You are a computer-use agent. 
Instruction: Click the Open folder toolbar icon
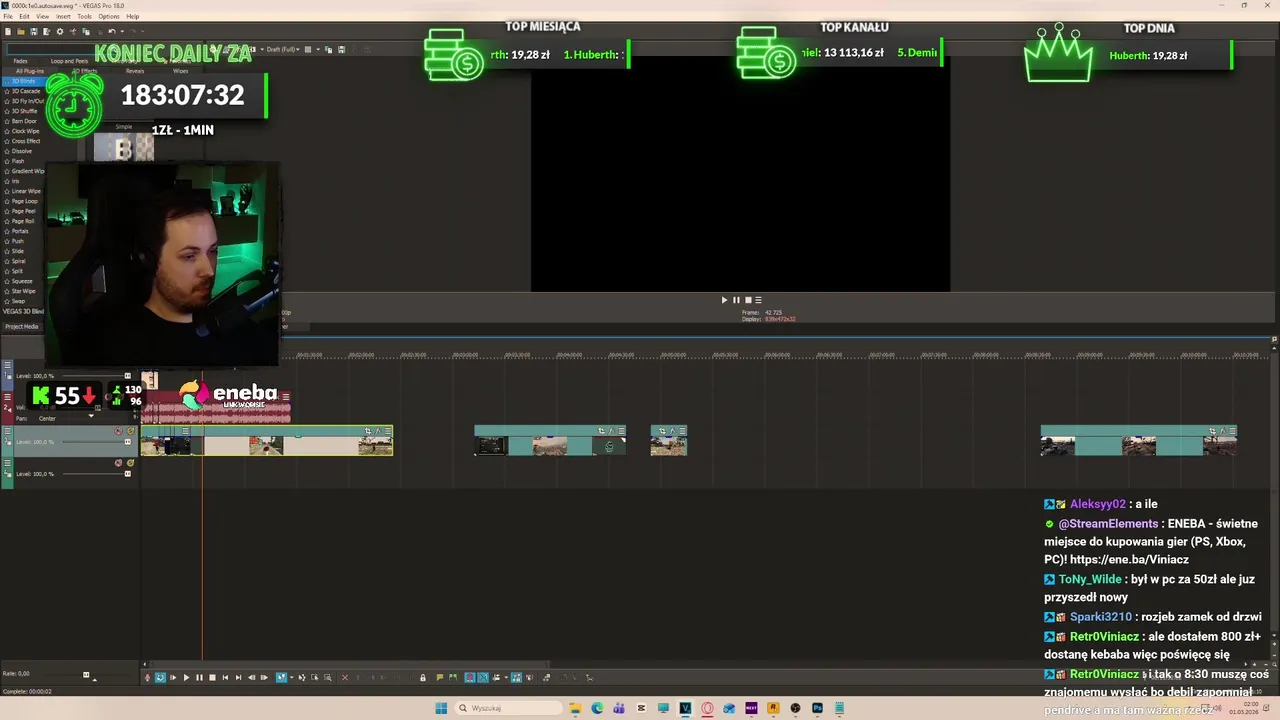(20, 31)
